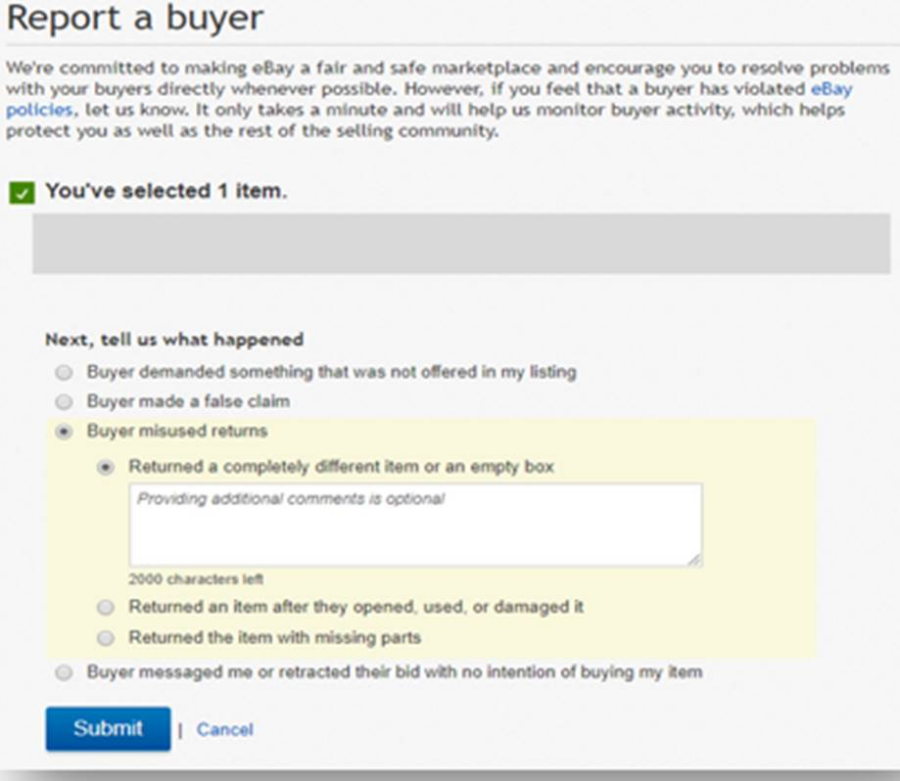
Task: Click inside the additional comments text area
Action: [416, 525]
